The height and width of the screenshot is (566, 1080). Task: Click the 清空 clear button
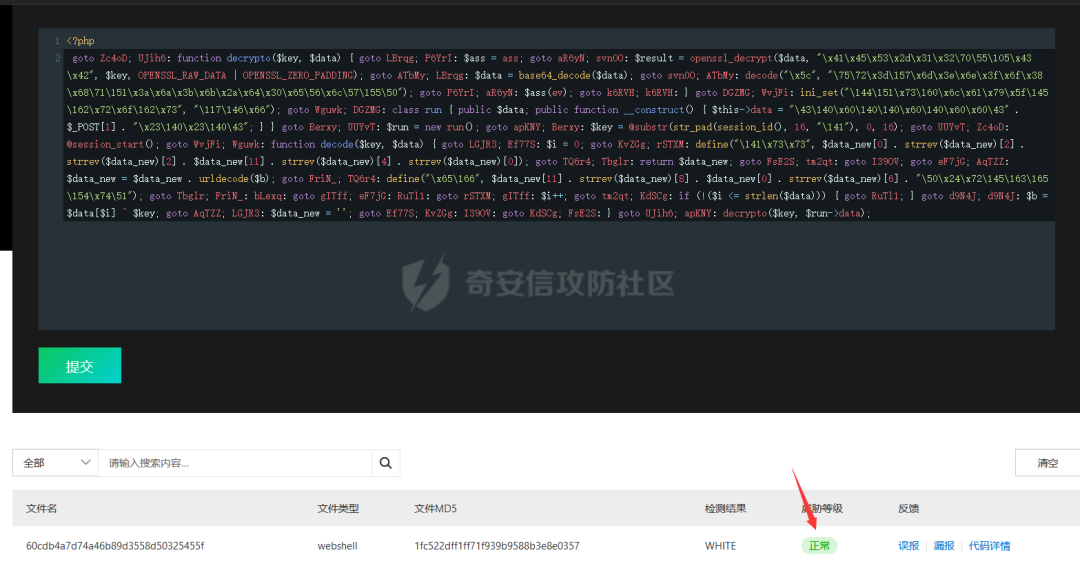[1048, 463]
